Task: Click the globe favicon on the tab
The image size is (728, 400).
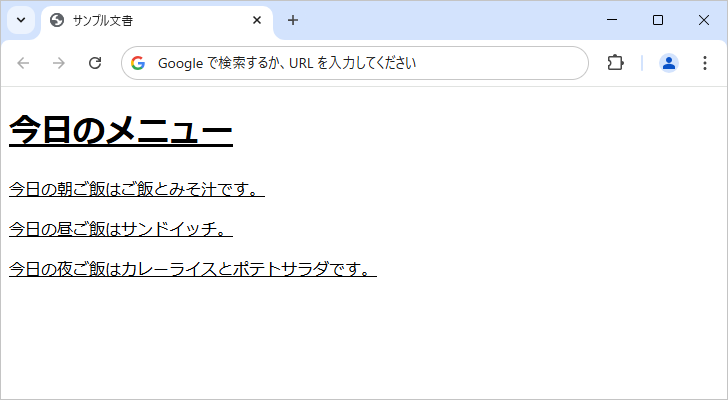Action: [57, 20]
